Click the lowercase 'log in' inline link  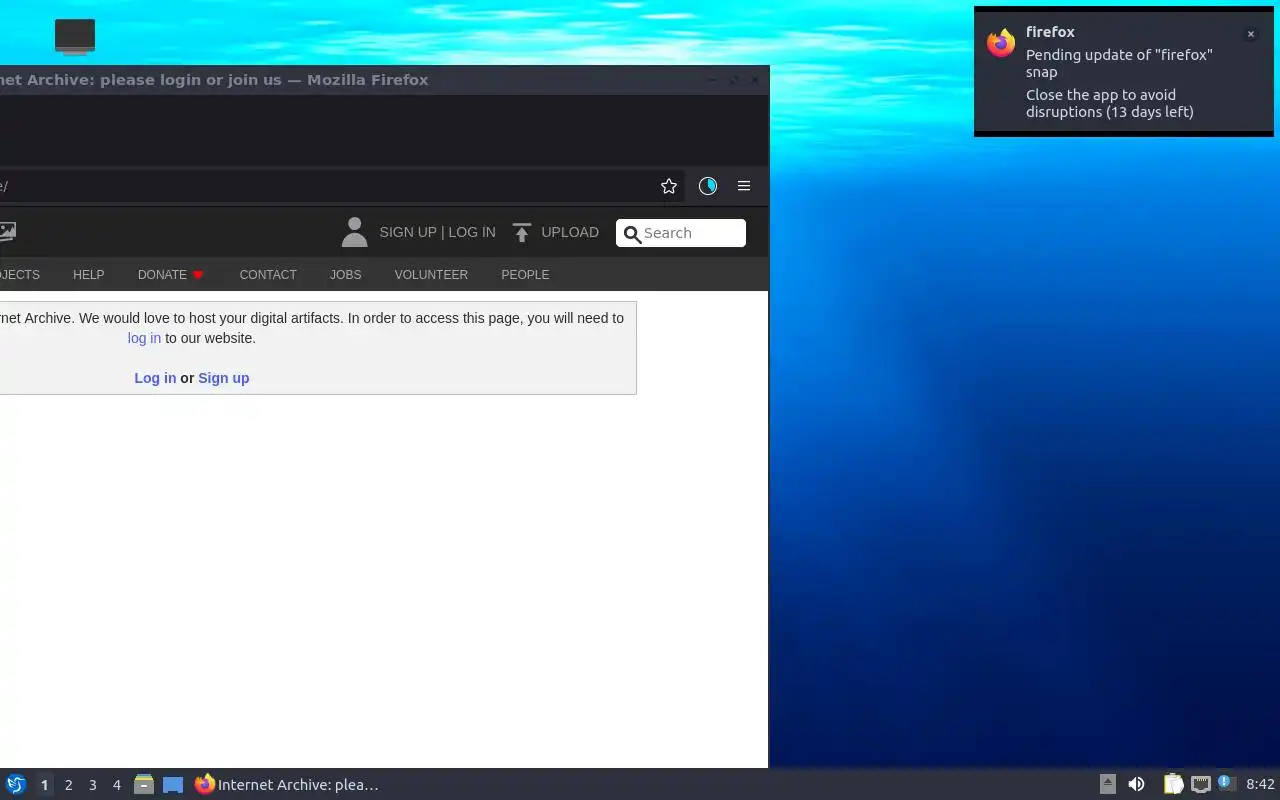144,338
